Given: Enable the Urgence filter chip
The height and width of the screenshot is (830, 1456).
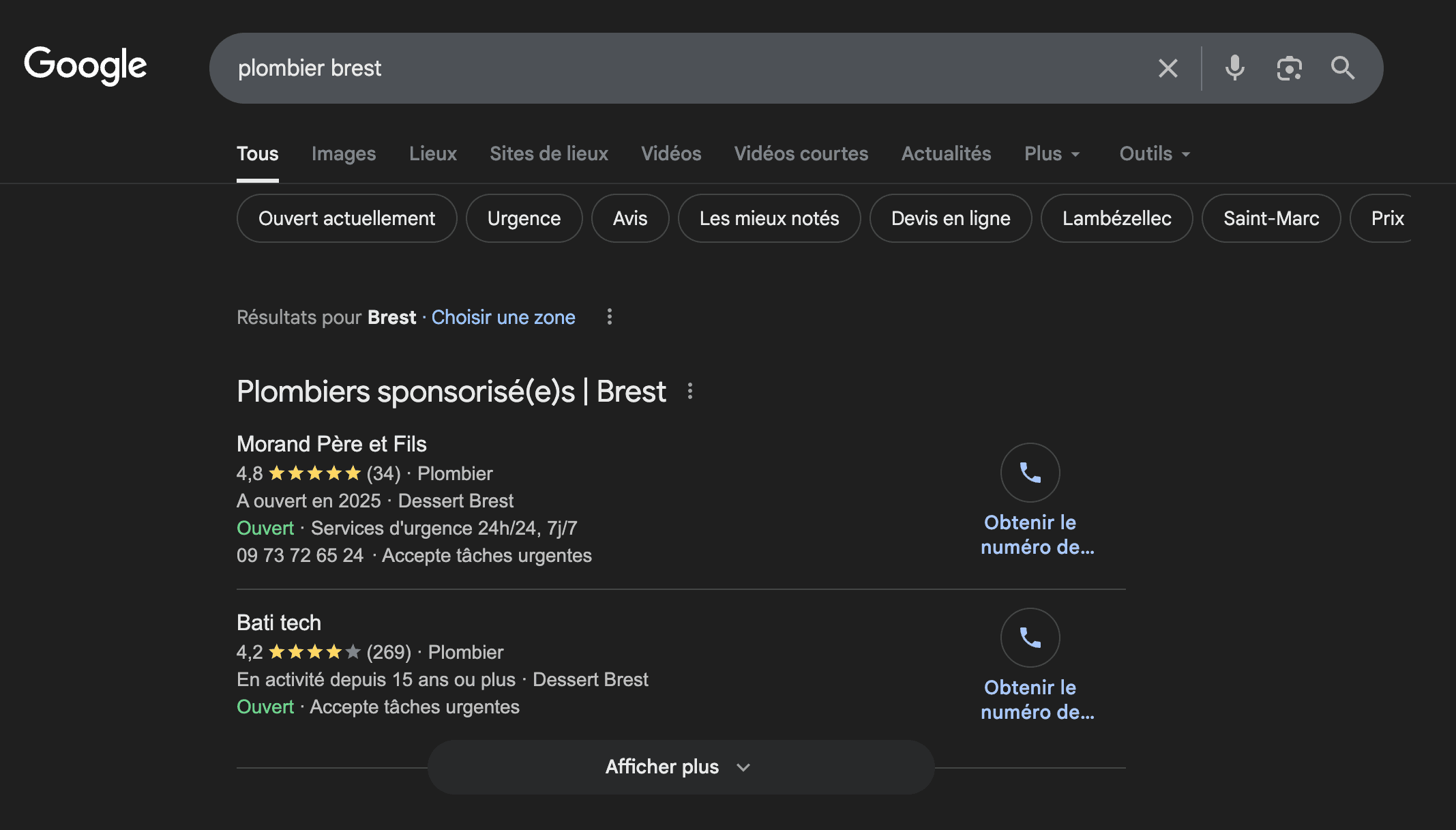Looking at the screenshot, I should pyautogui.click(x=524, y=218).
